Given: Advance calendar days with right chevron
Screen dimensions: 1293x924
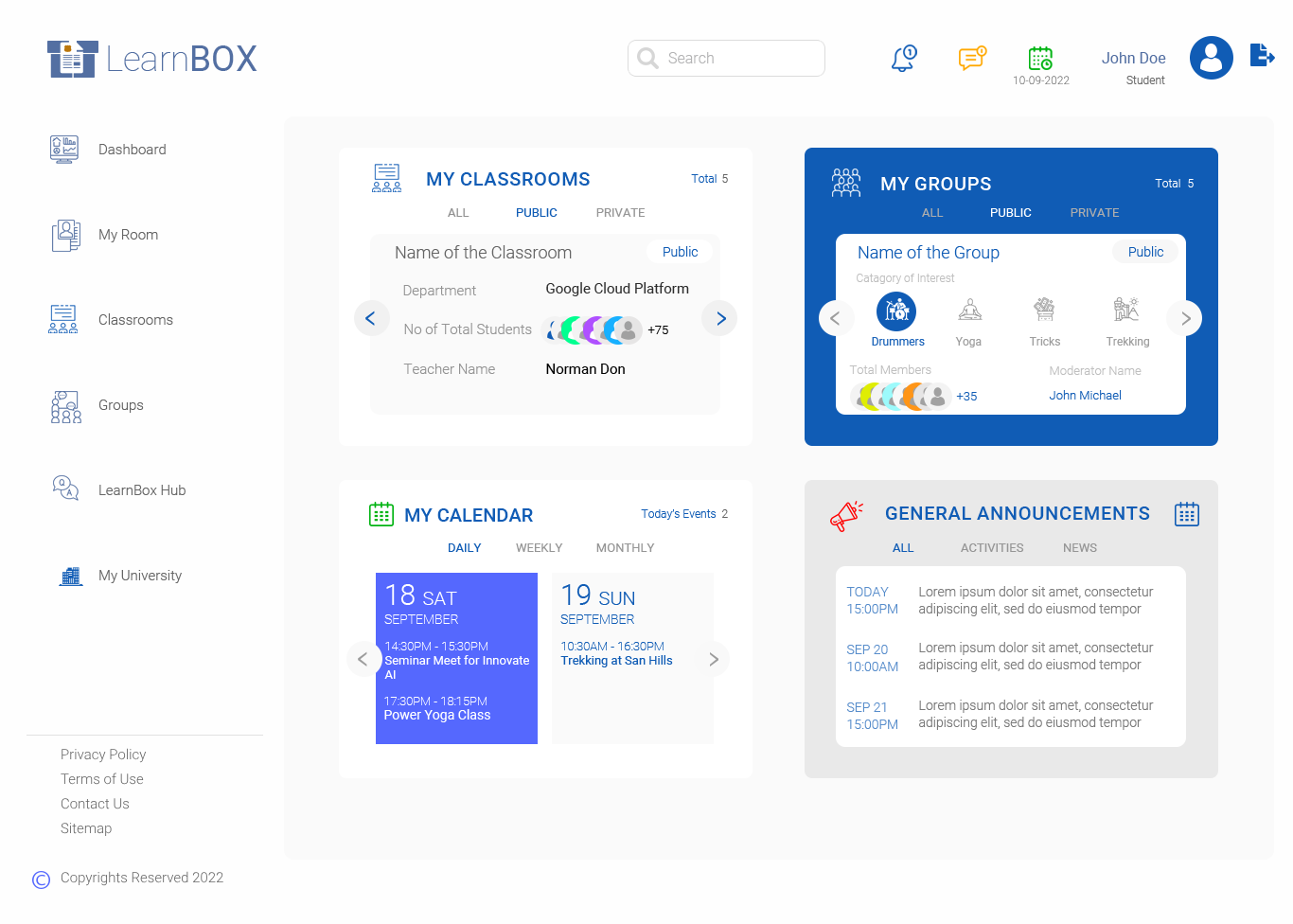Looking at the screenshot, I should coord(714,659).
